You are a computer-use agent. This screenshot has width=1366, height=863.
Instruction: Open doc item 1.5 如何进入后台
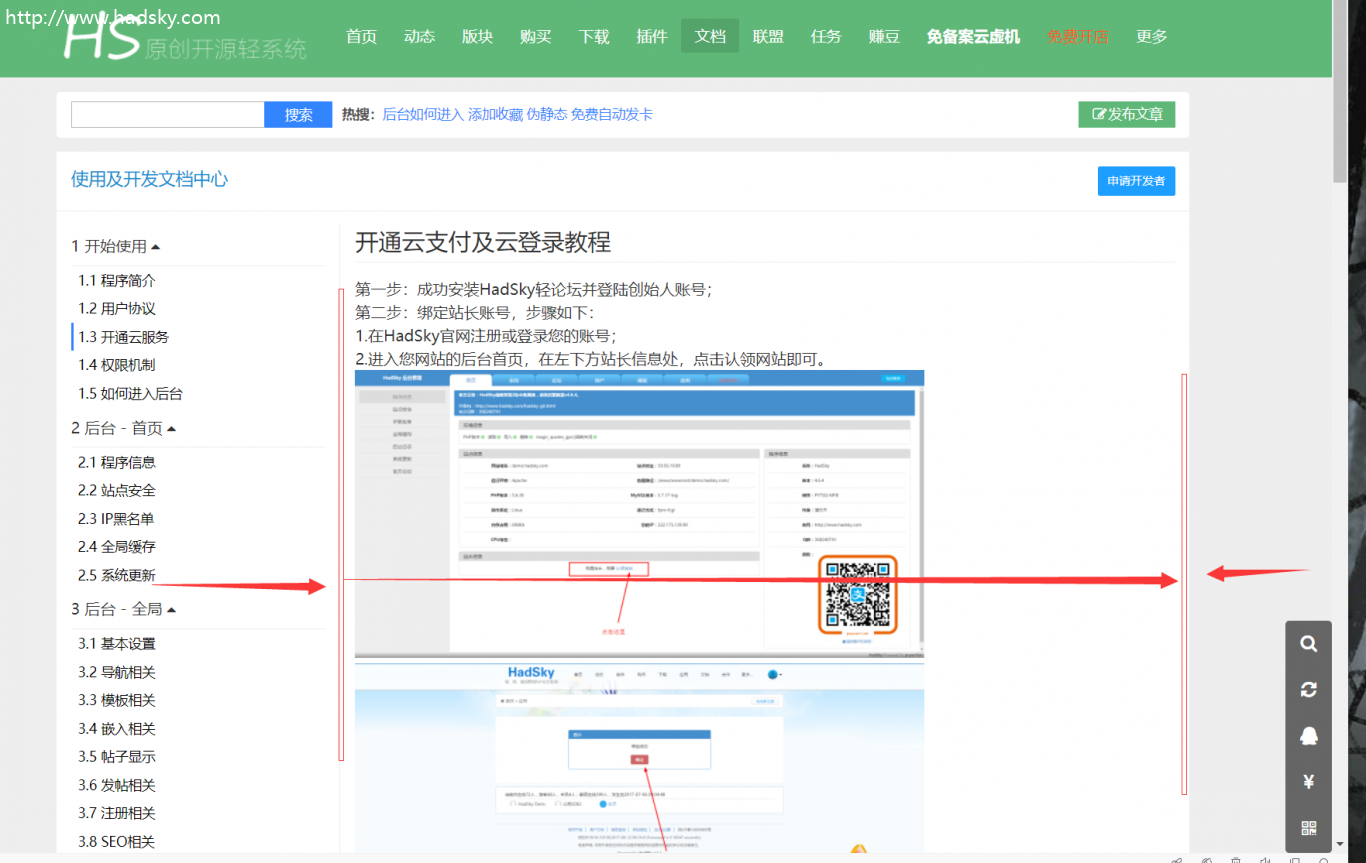pyautogui.click(x=131, y=393)
